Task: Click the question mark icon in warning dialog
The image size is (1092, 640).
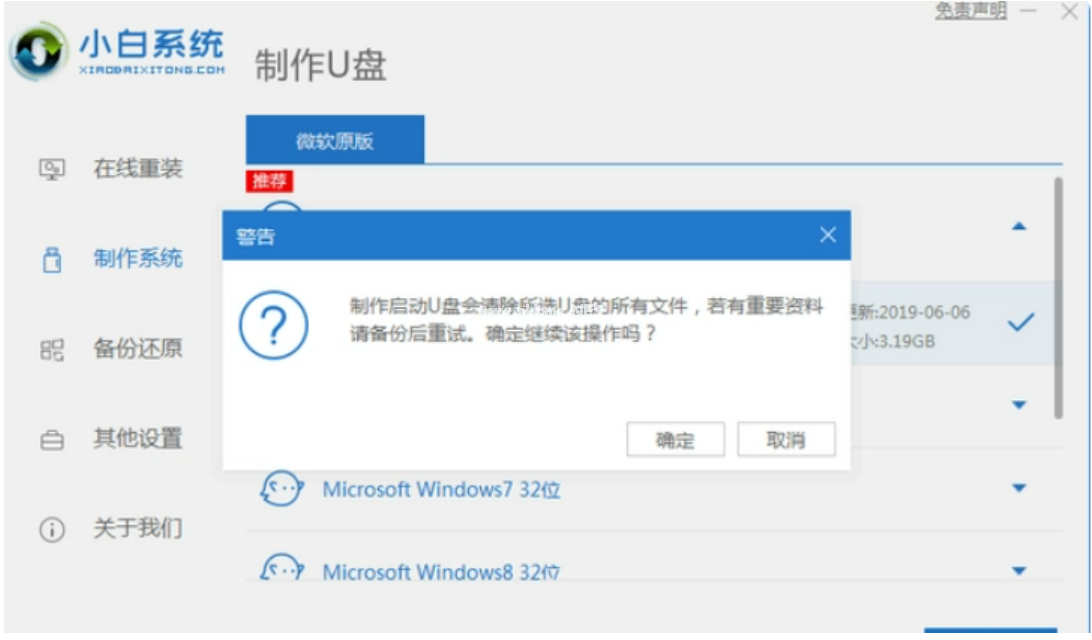Action: (x=273, y=325)
